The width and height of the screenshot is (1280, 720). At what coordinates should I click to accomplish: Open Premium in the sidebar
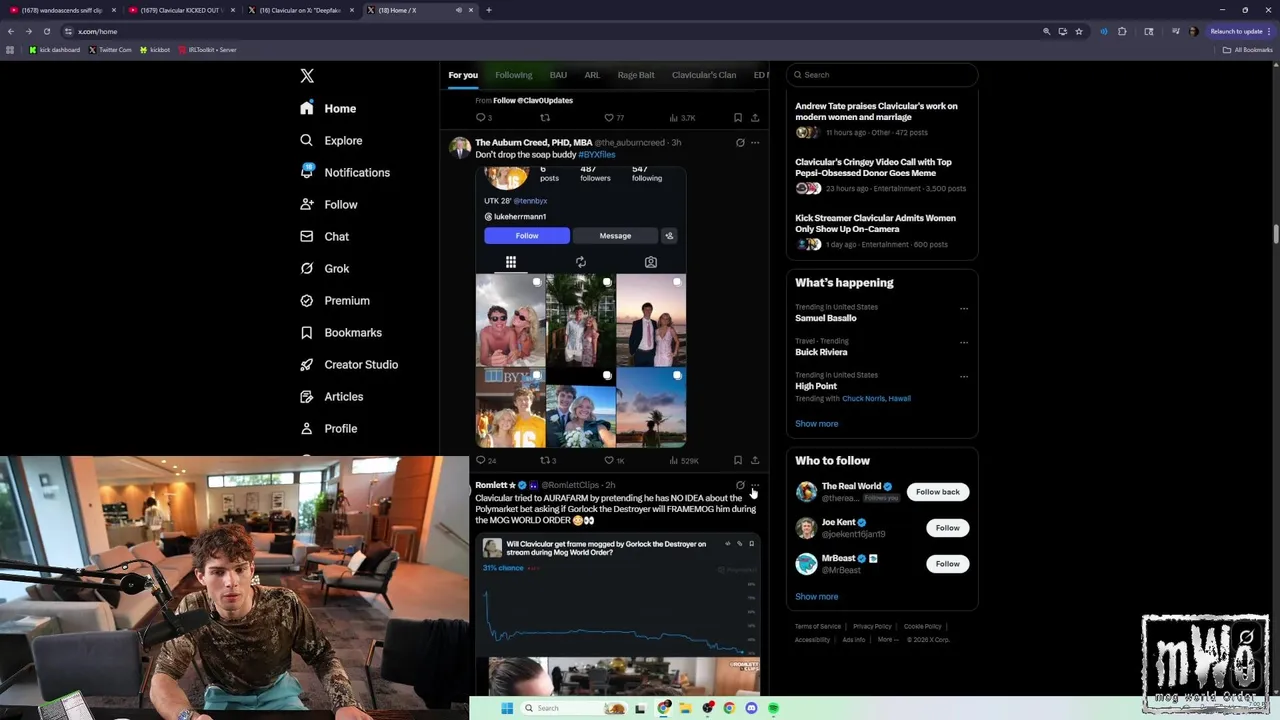tap(334, 300)
